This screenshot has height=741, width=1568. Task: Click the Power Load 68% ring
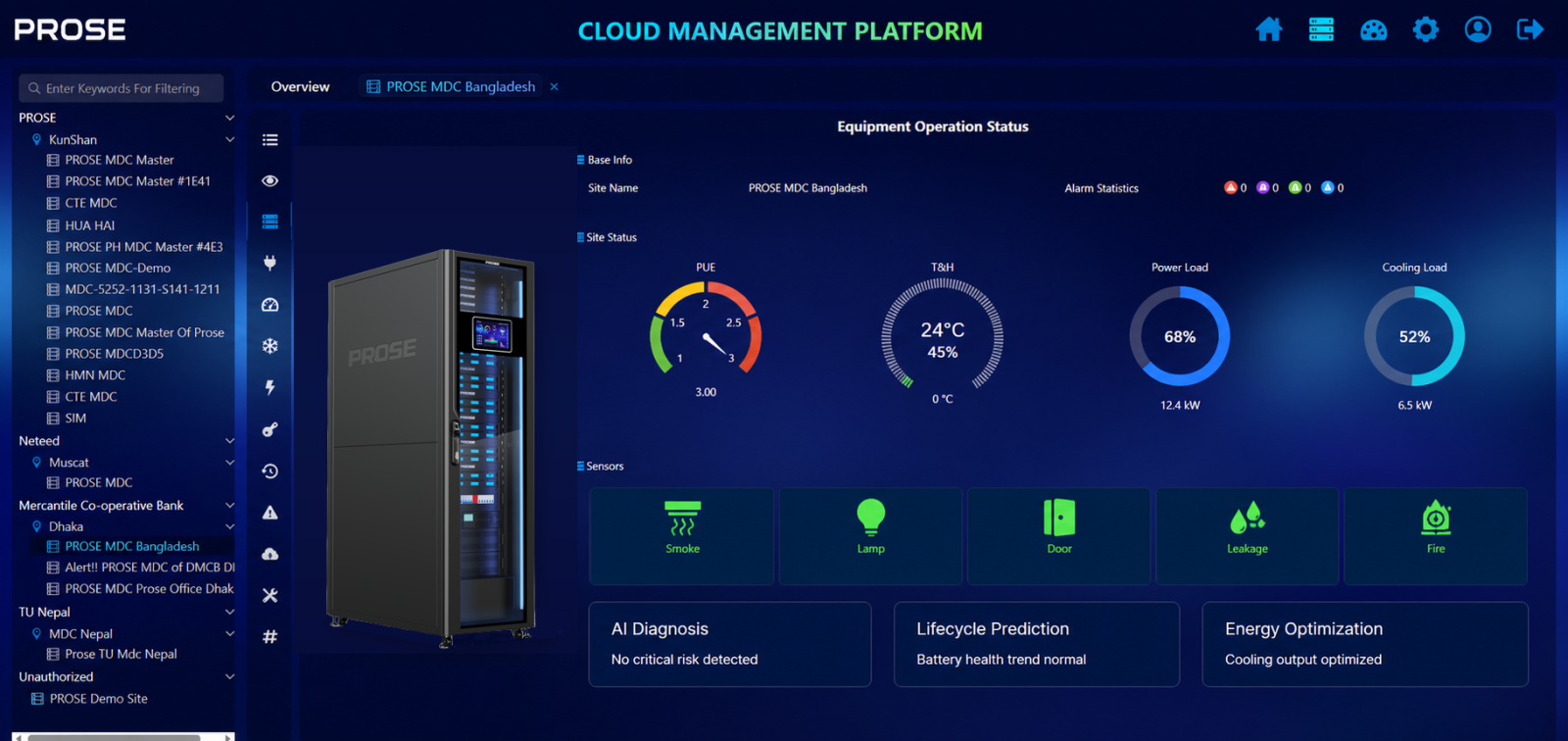1180,336
